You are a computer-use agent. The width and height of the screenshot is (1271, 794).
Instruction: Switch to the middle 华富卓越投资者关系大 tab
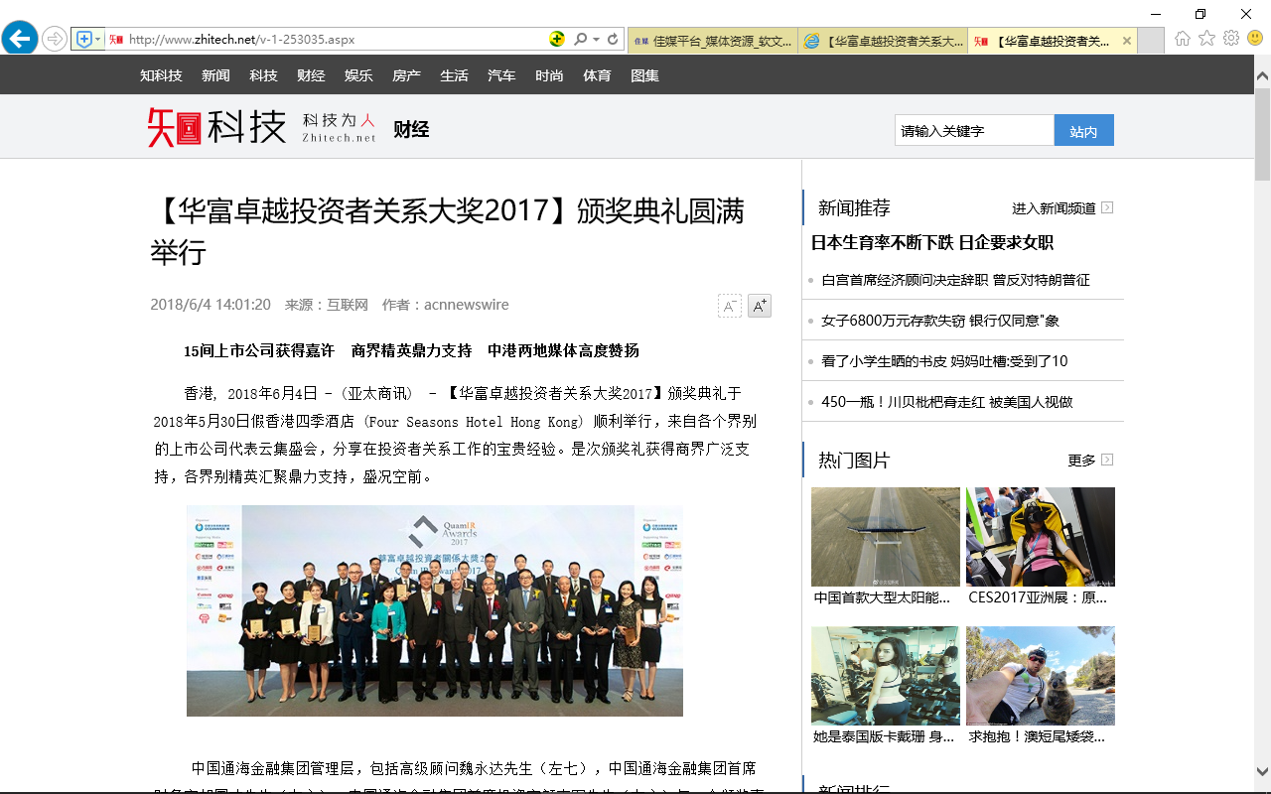pos(883,41)
